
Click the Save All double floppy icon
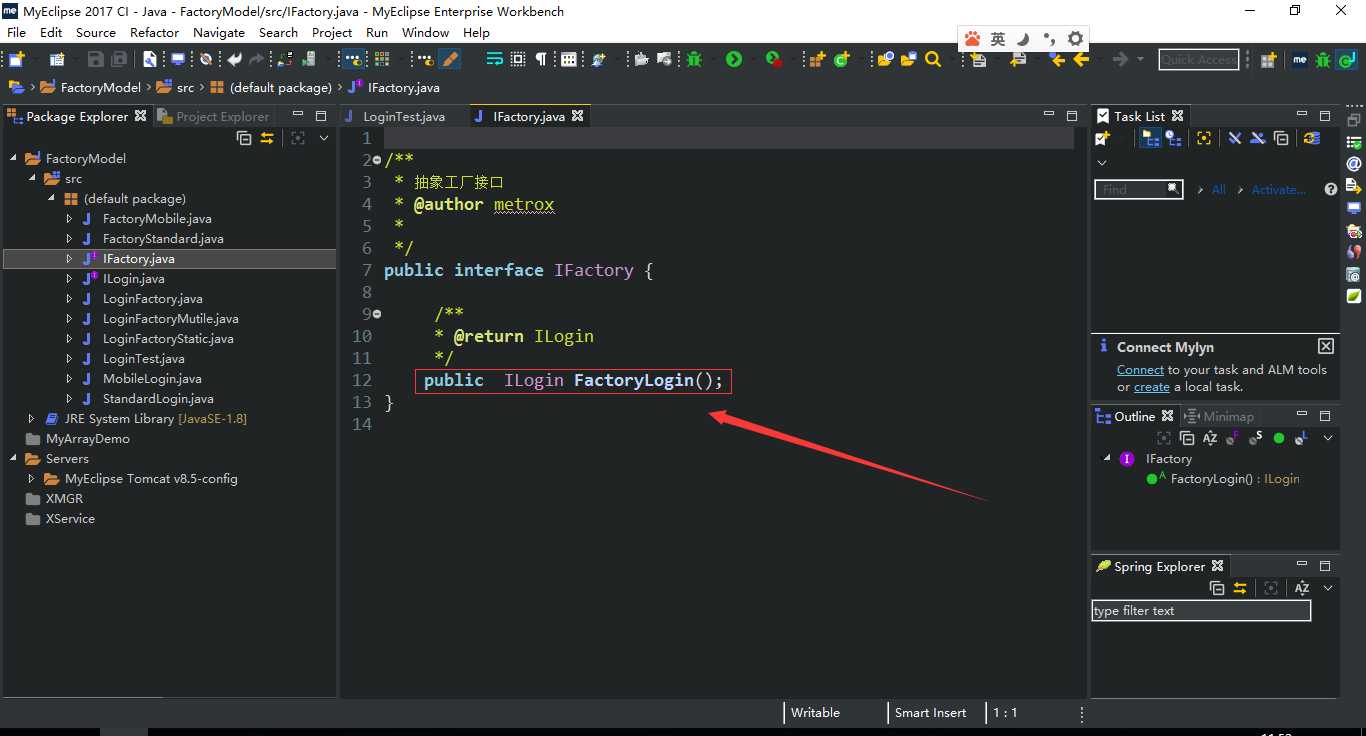coord(119,60)
